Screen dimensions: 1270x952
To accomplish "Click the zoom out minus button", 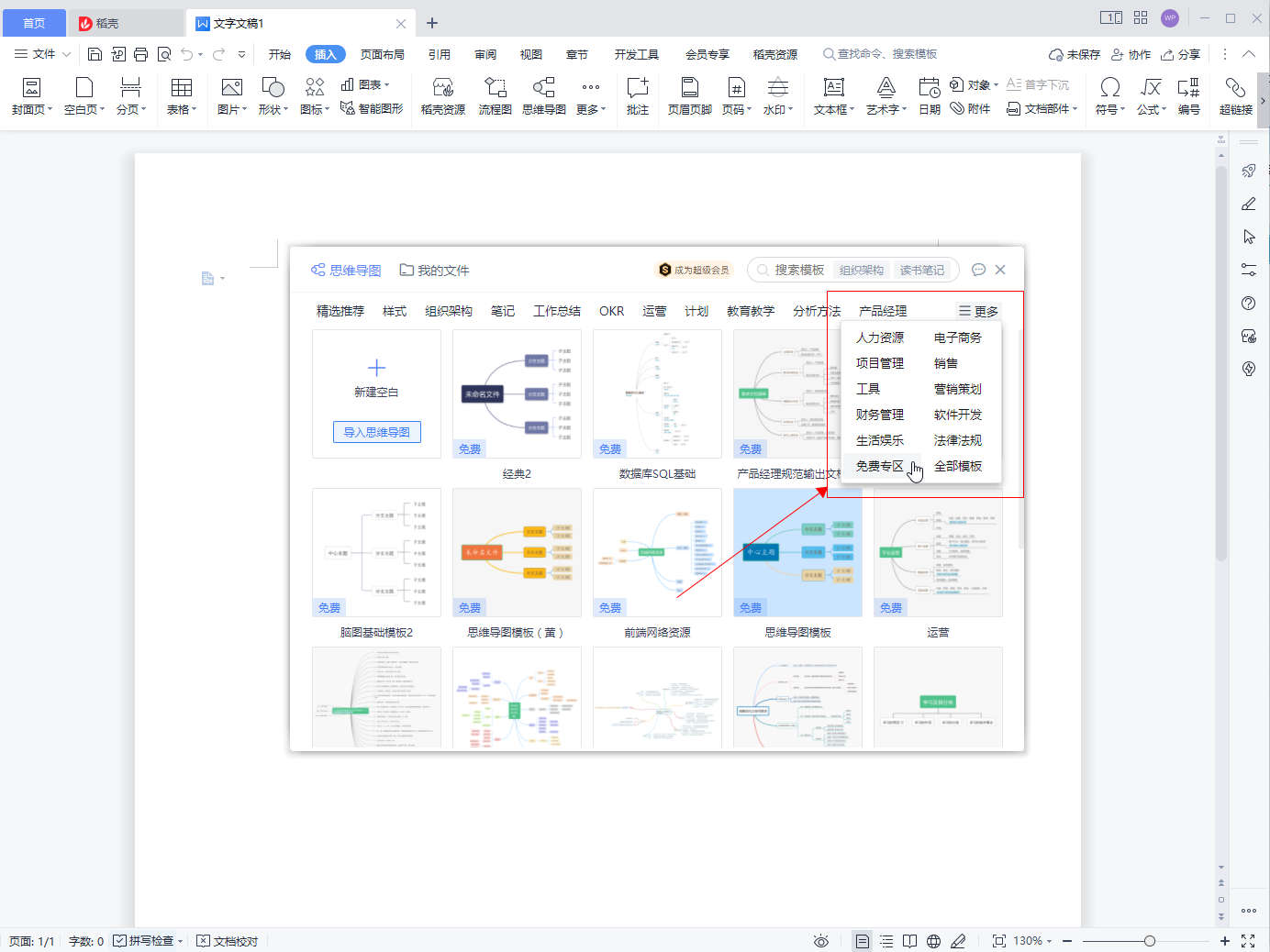I will [1067, 941].
